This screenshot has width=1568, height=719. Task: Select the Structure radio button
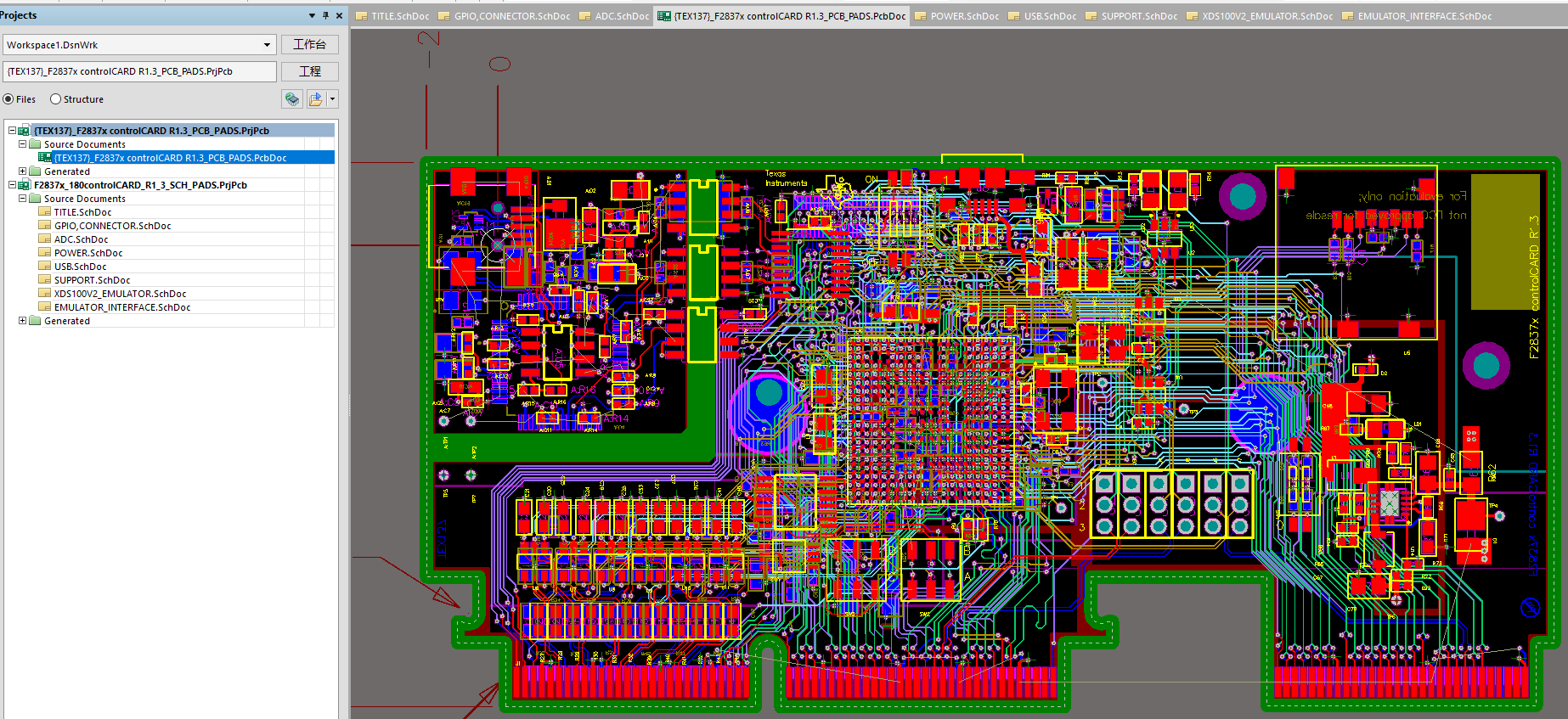[55, 99]
